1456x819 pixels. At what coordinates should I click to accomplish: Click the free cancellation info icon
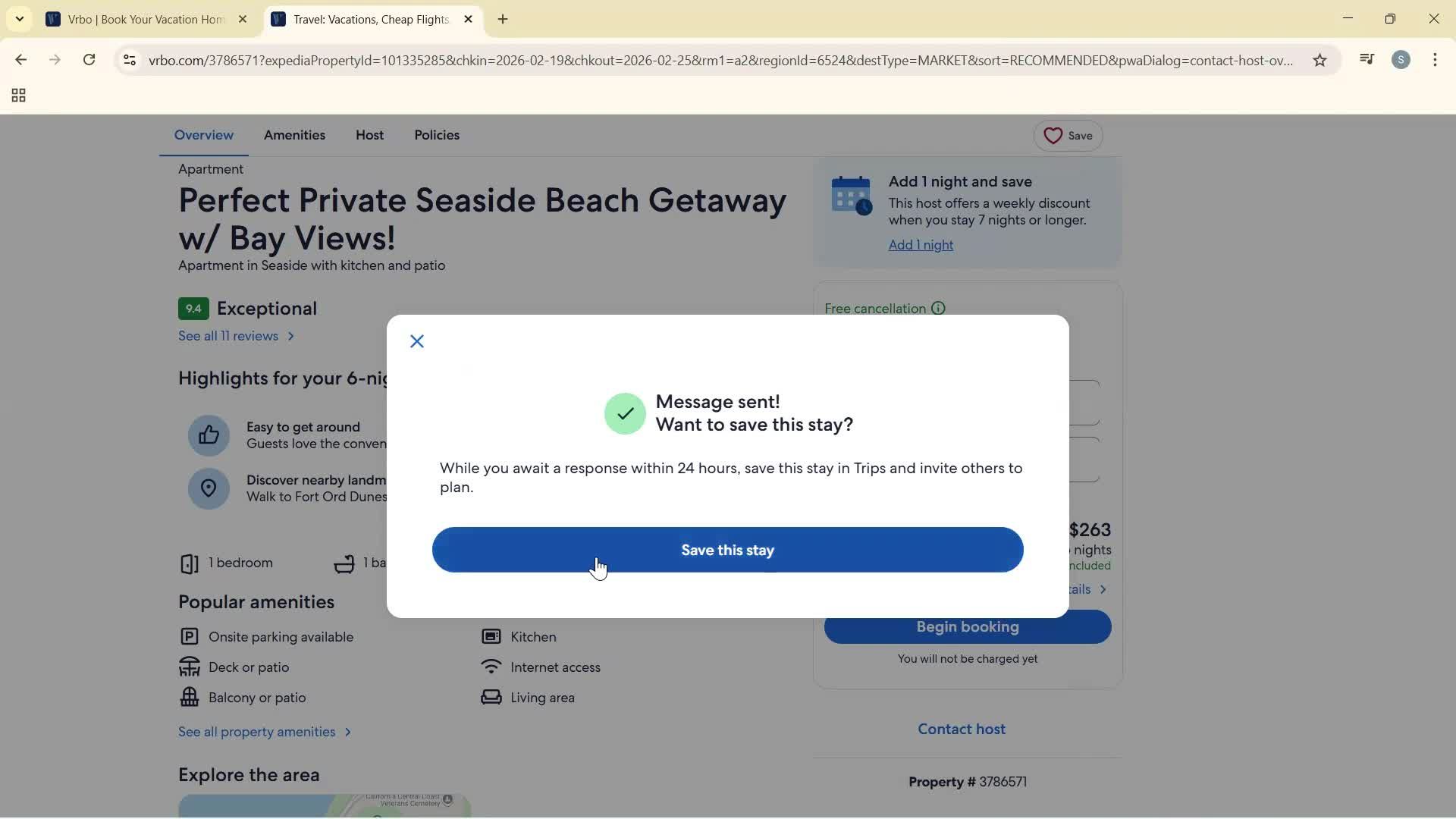tap(938, 309)
